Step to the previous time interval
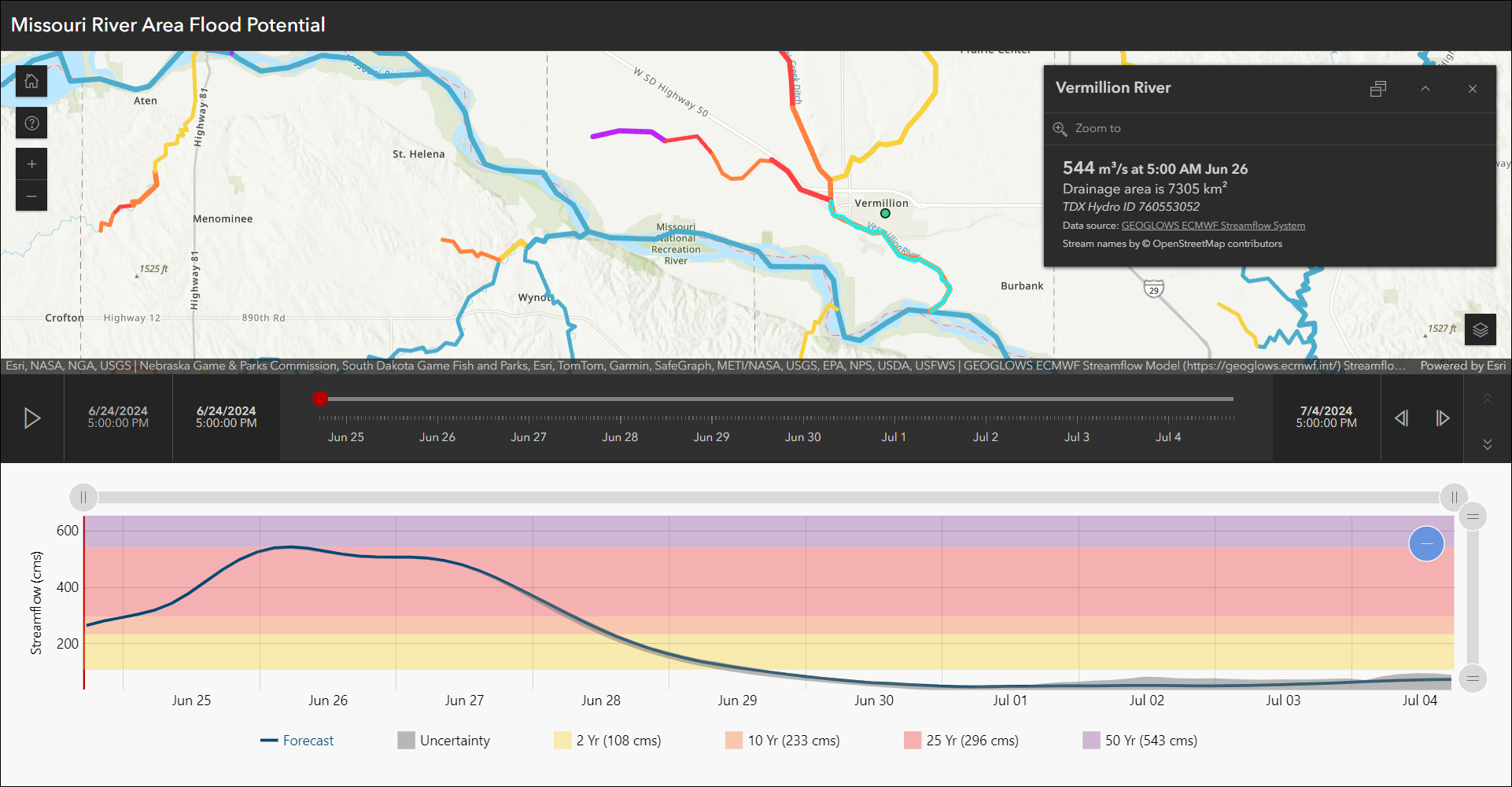This screenshot has width=1512, height=787. click(1401, 418)
